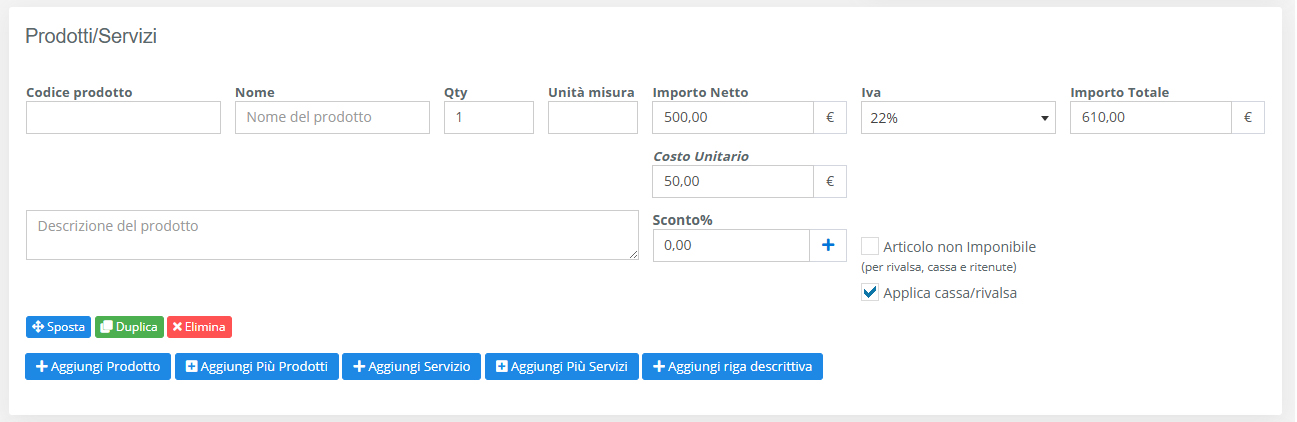Click into the Unità misura field
The height and width of the screenshot is (422, 1297).
click(592, 118)
